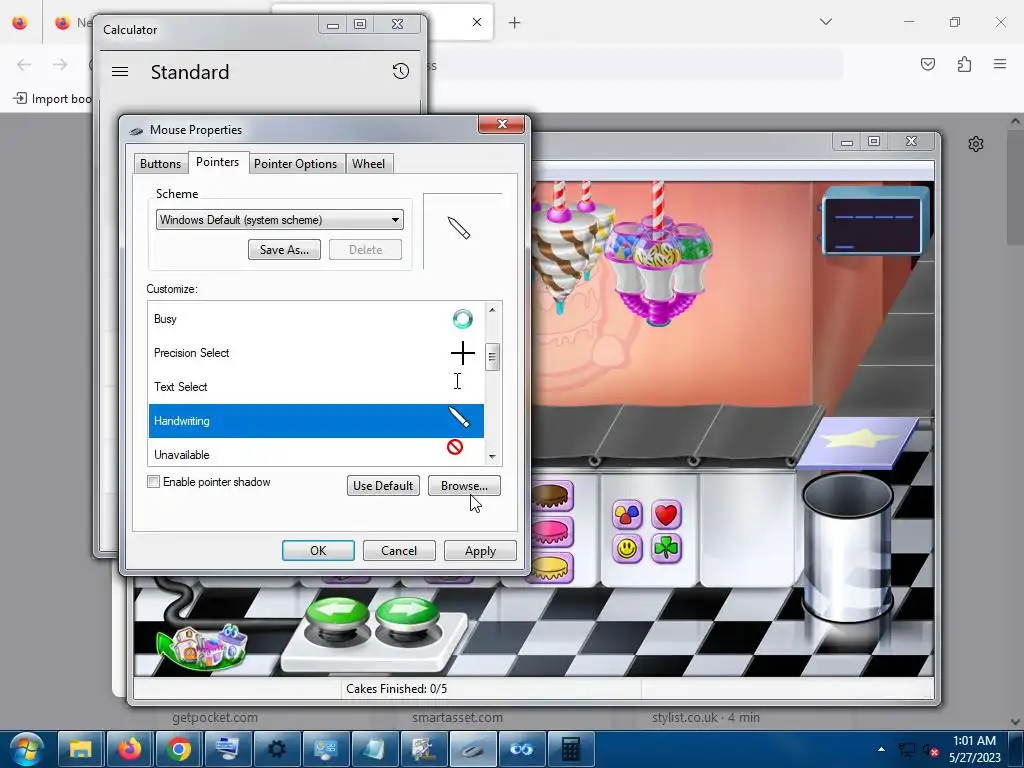Click the smartasset.com link text
This screenshot has width=1024, height=768.
tap(457, 717)
